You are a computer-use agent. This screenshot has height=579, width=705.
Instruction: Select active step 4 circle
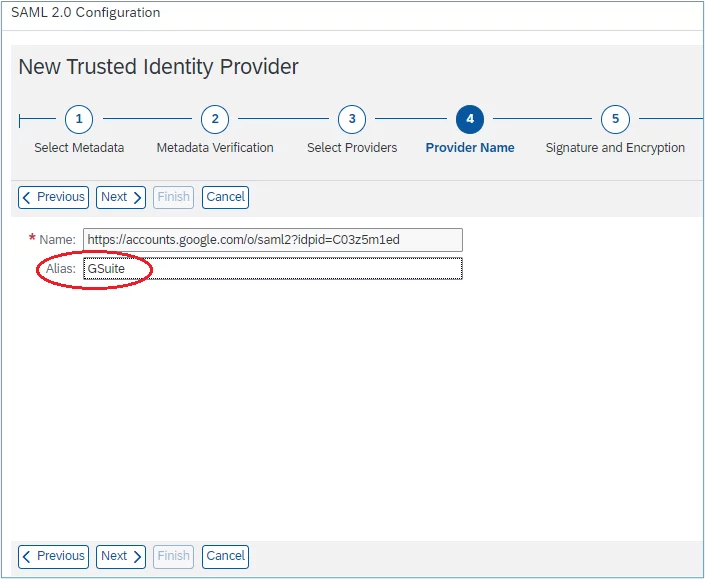click(x=470, y=119)
